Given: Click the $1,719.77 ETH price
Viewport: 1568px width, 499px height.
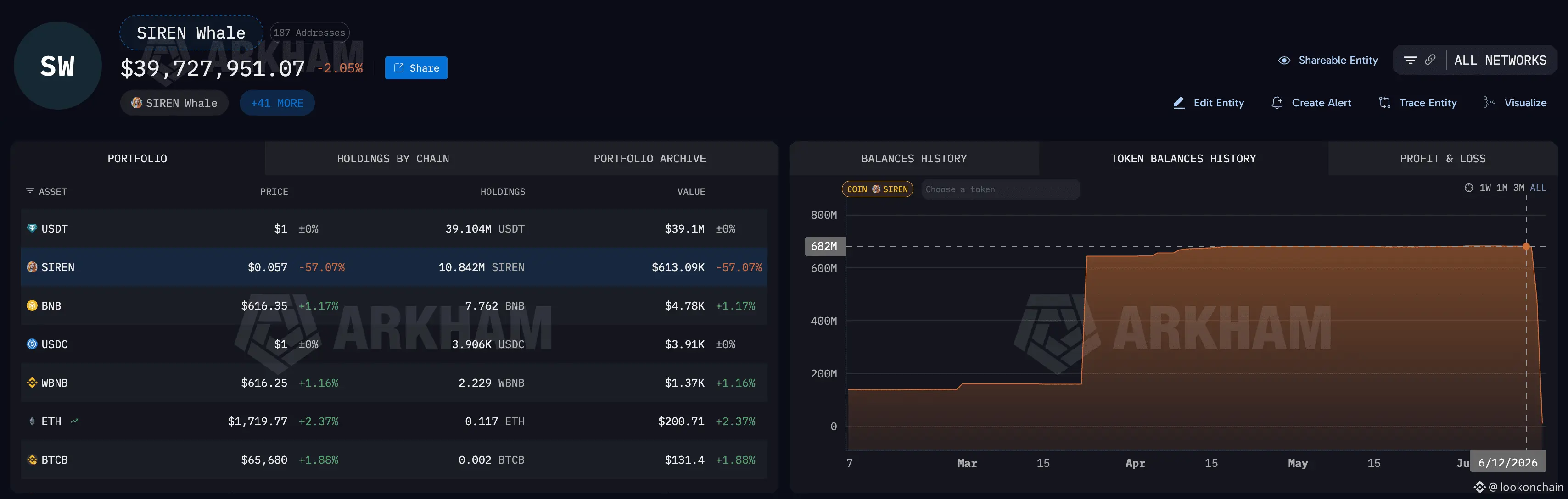Looking at the screenshot, I should point(257,421).
